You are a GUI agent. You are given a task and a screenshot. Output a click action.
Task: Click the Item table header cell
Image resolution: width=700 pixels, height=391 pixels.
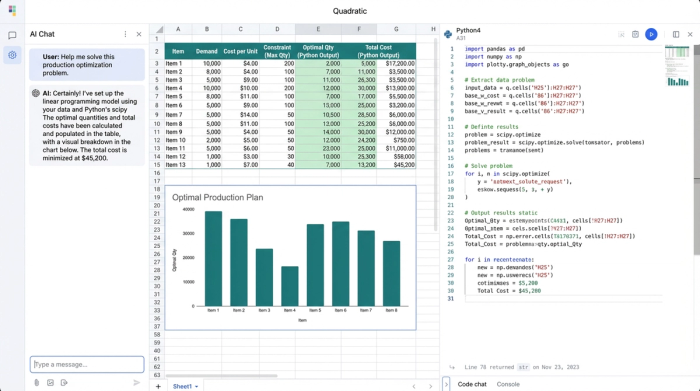(x=178, y=51)
